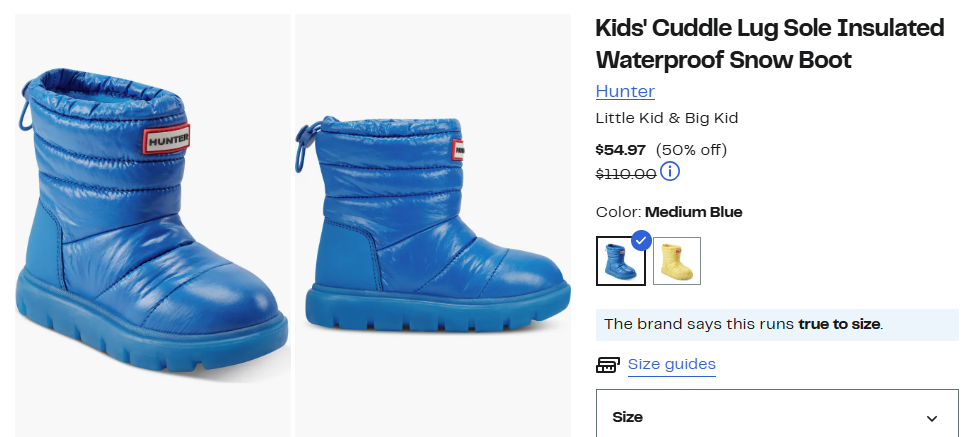Click the 'Little Kid & Big Kid' text
This screenshot has height=437, width=970.
(667, 118)
